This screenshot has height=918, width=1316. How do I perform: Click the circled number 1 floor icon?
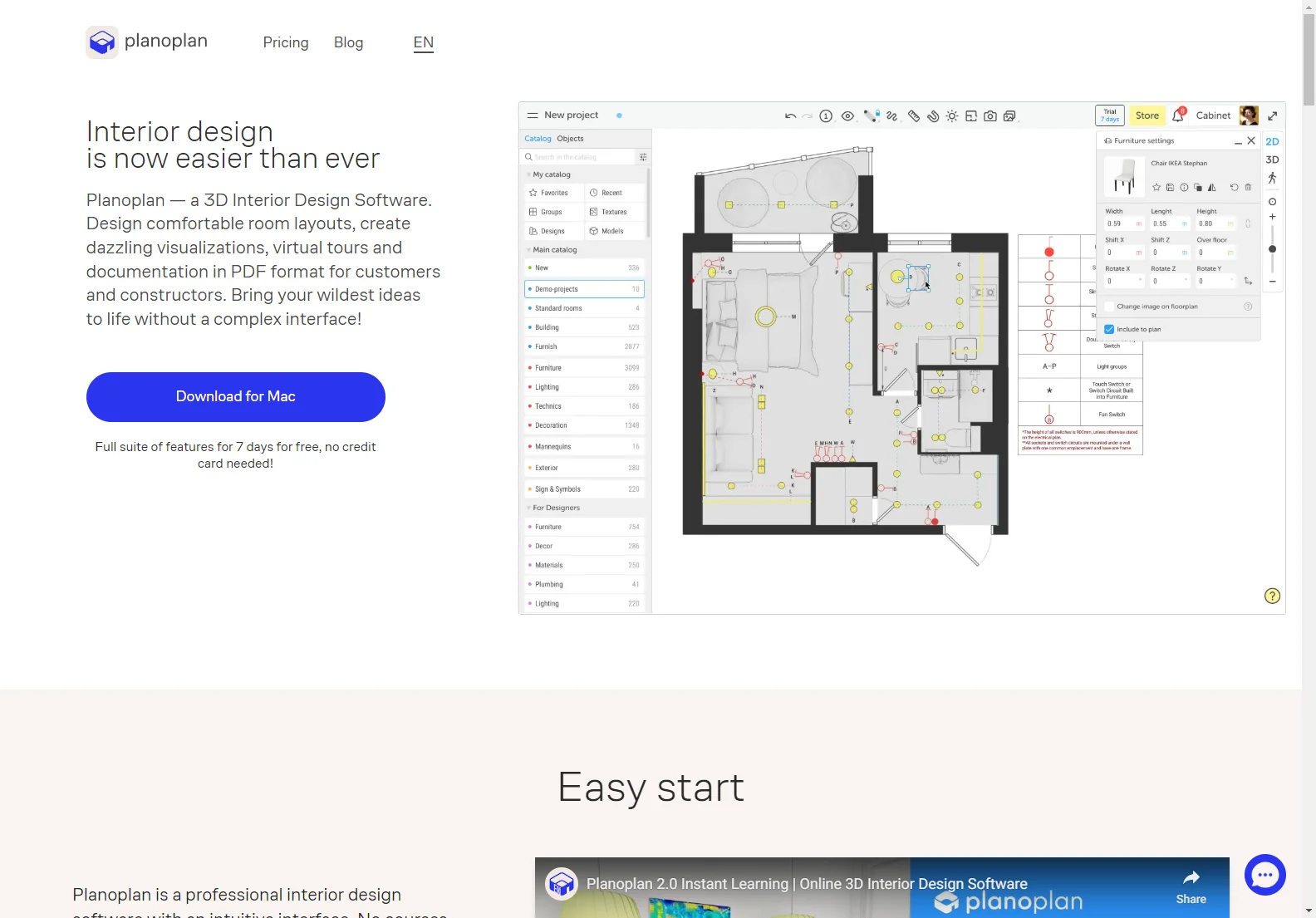click(826, 116)
